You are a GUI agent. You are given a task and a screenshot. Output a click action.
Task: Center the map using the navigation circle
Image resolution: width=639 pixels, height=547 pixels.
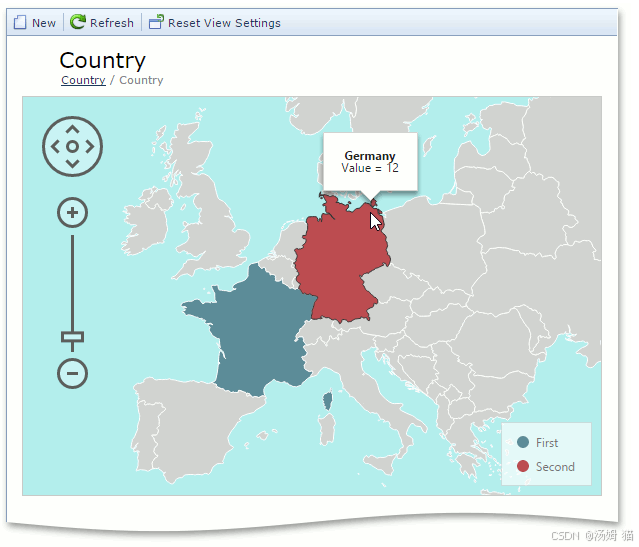coord(73,147)
